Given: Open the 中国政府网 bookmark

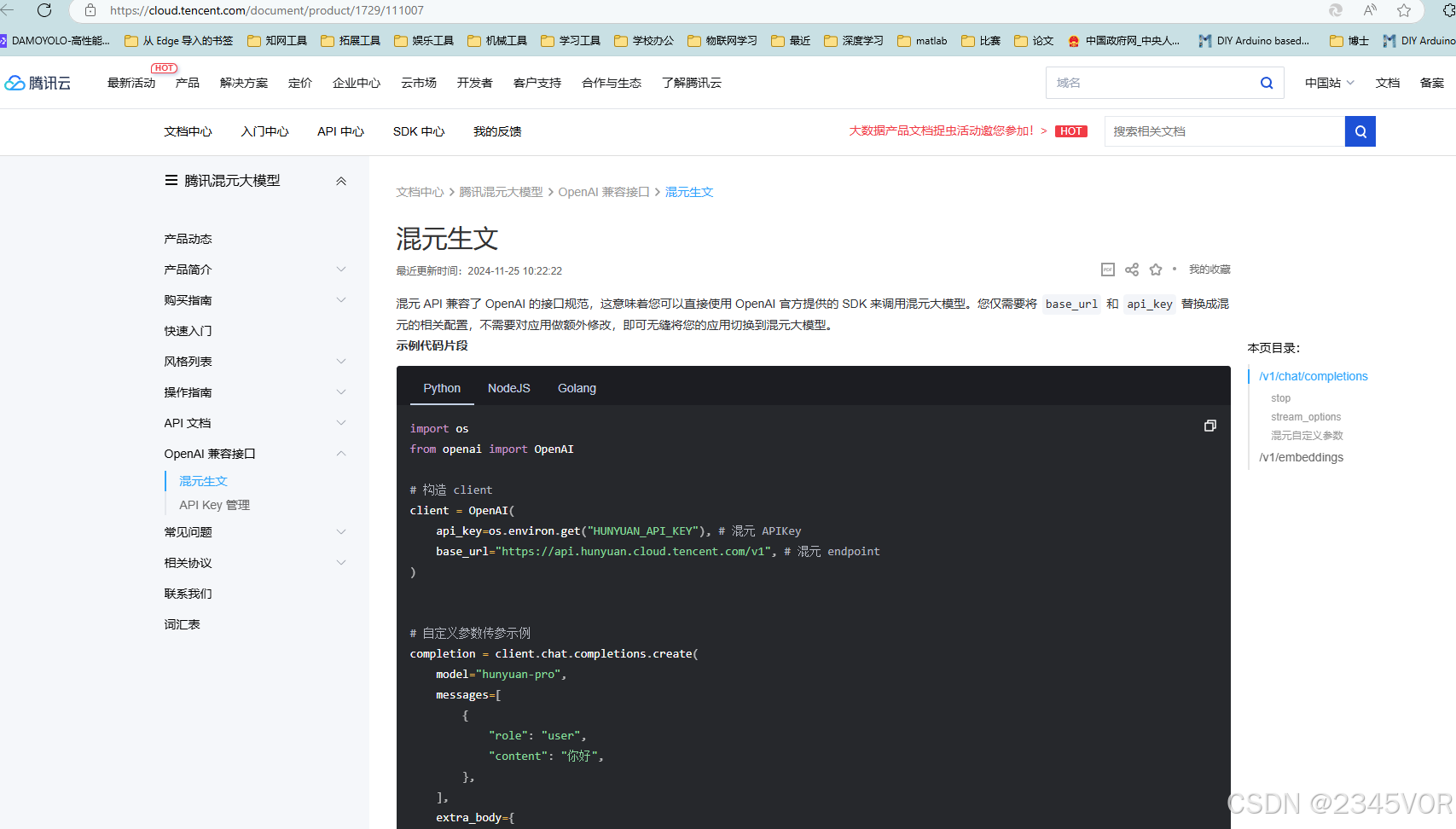Looking at the screenshot, I should [1123, 41].
